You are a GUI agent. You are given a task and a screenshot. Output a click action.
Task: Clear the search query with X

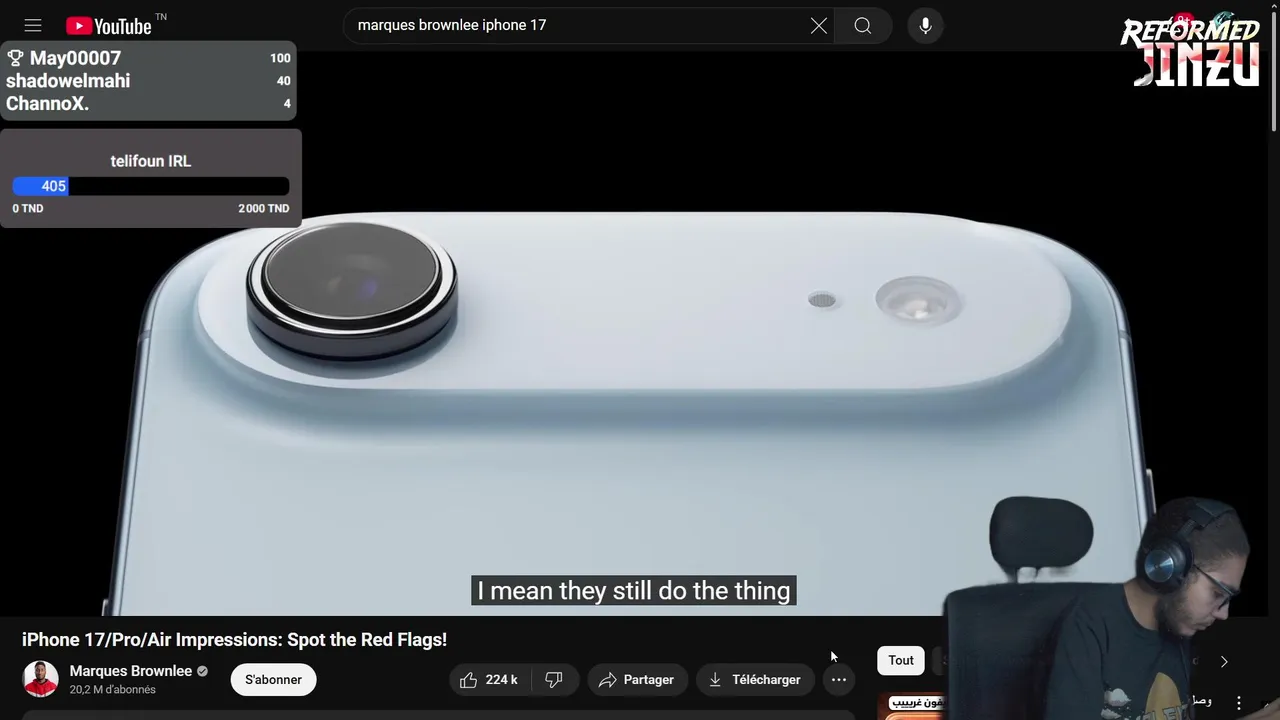point(819,26)
